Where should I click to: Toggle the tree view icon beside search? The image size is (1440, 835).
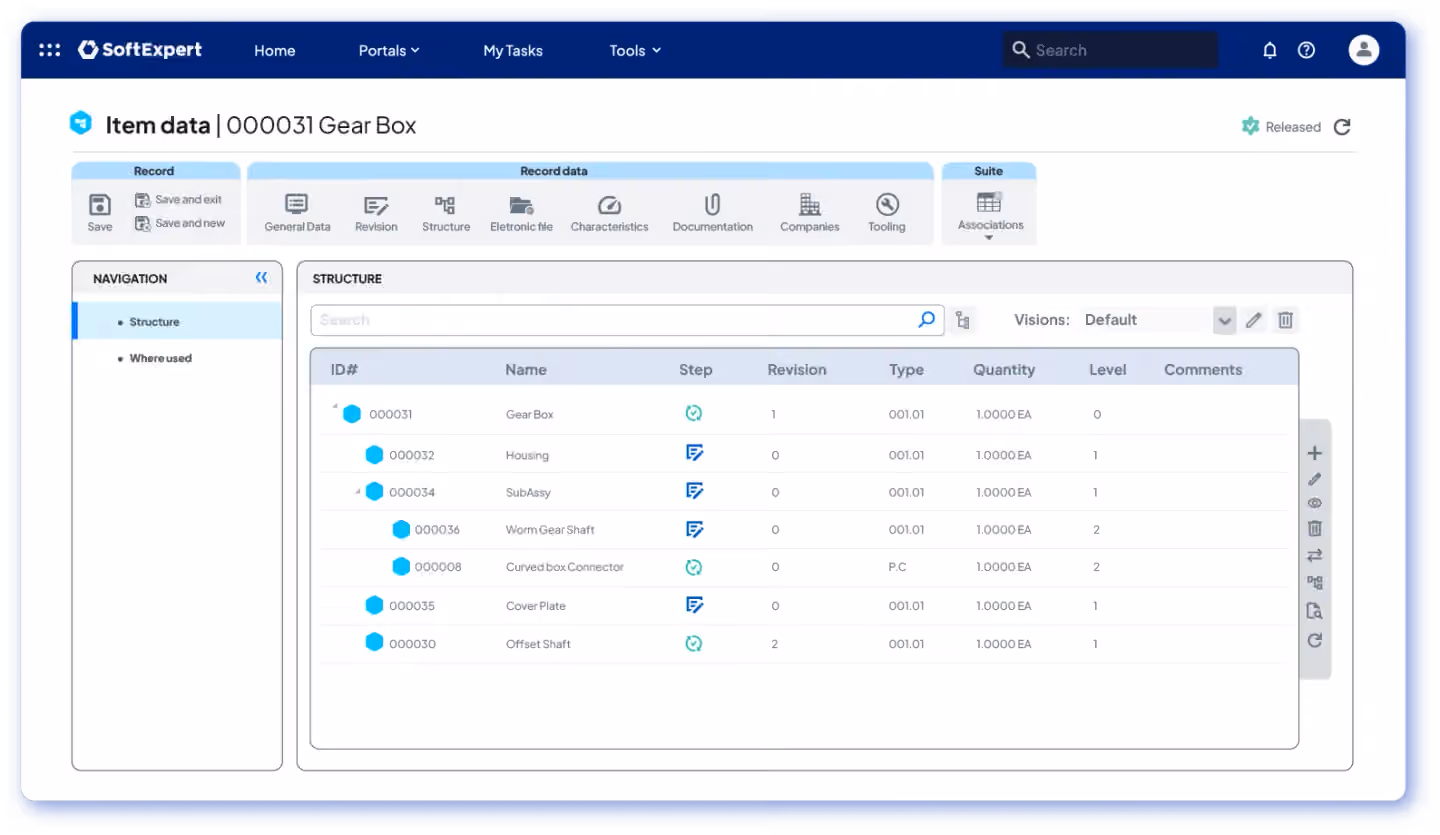963,320
